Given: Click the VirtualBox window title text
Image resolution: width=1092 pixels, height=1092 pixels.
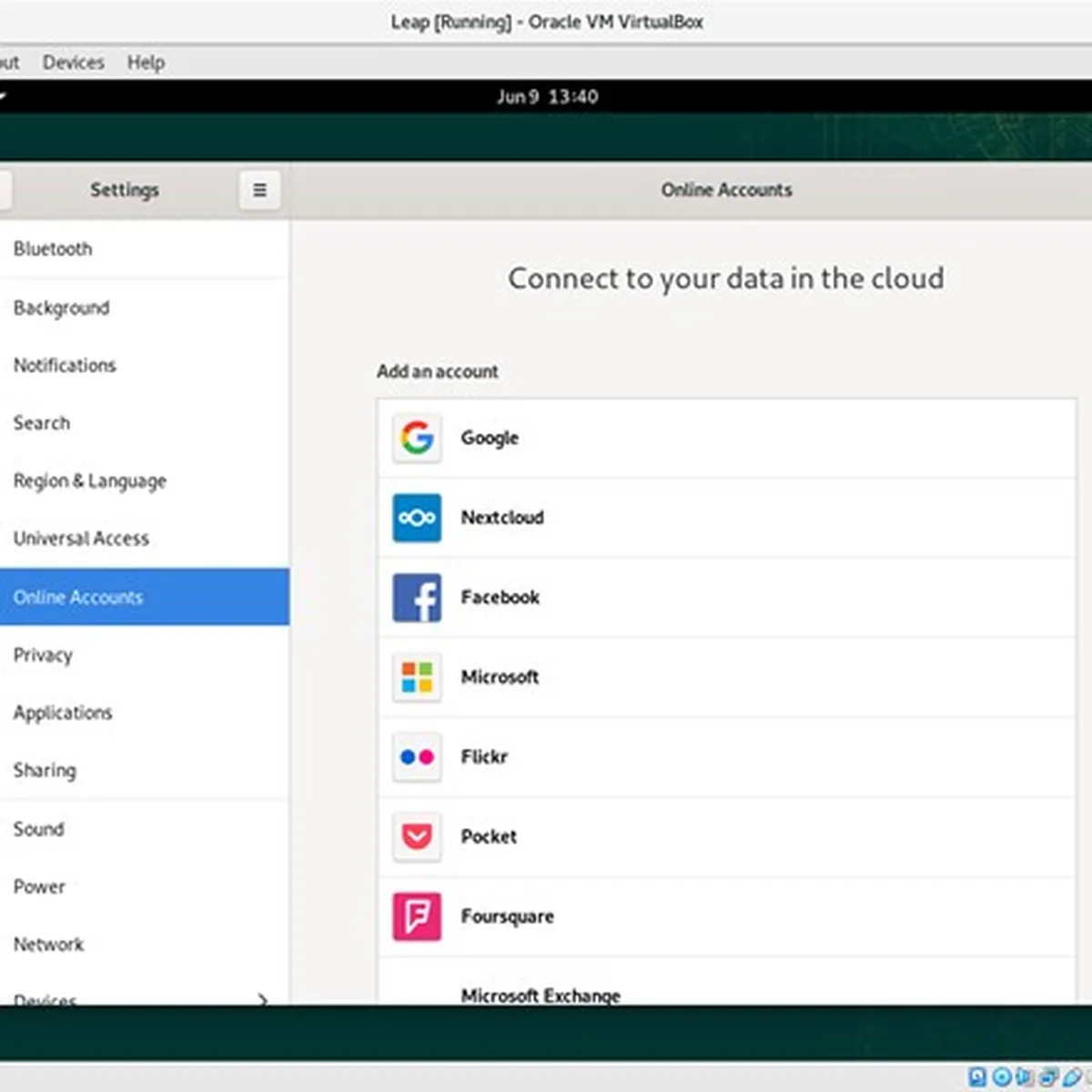Looking at the screenshot, I should 547,22.
